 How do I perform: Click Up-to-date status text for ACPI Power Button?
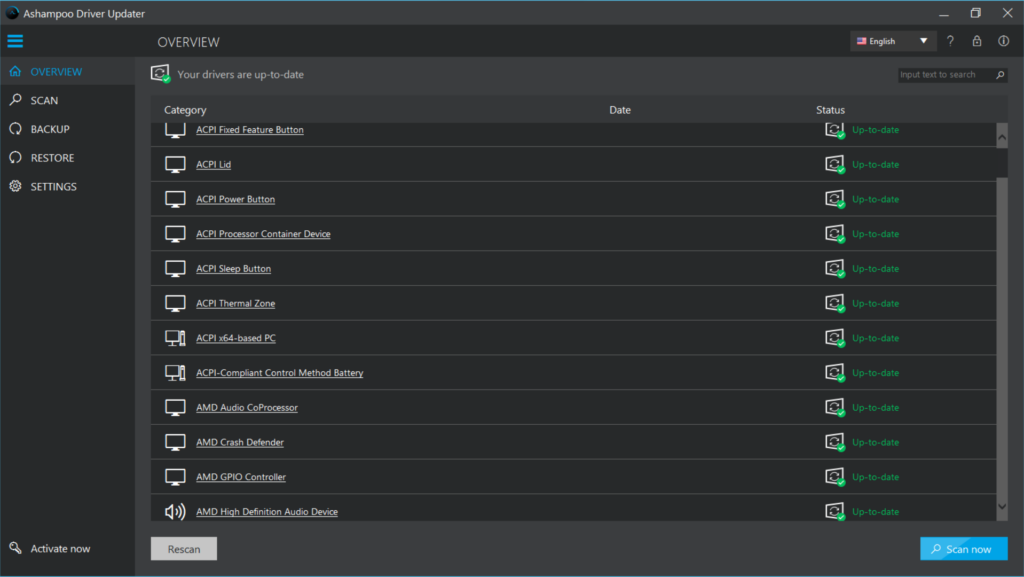(875, 199)
